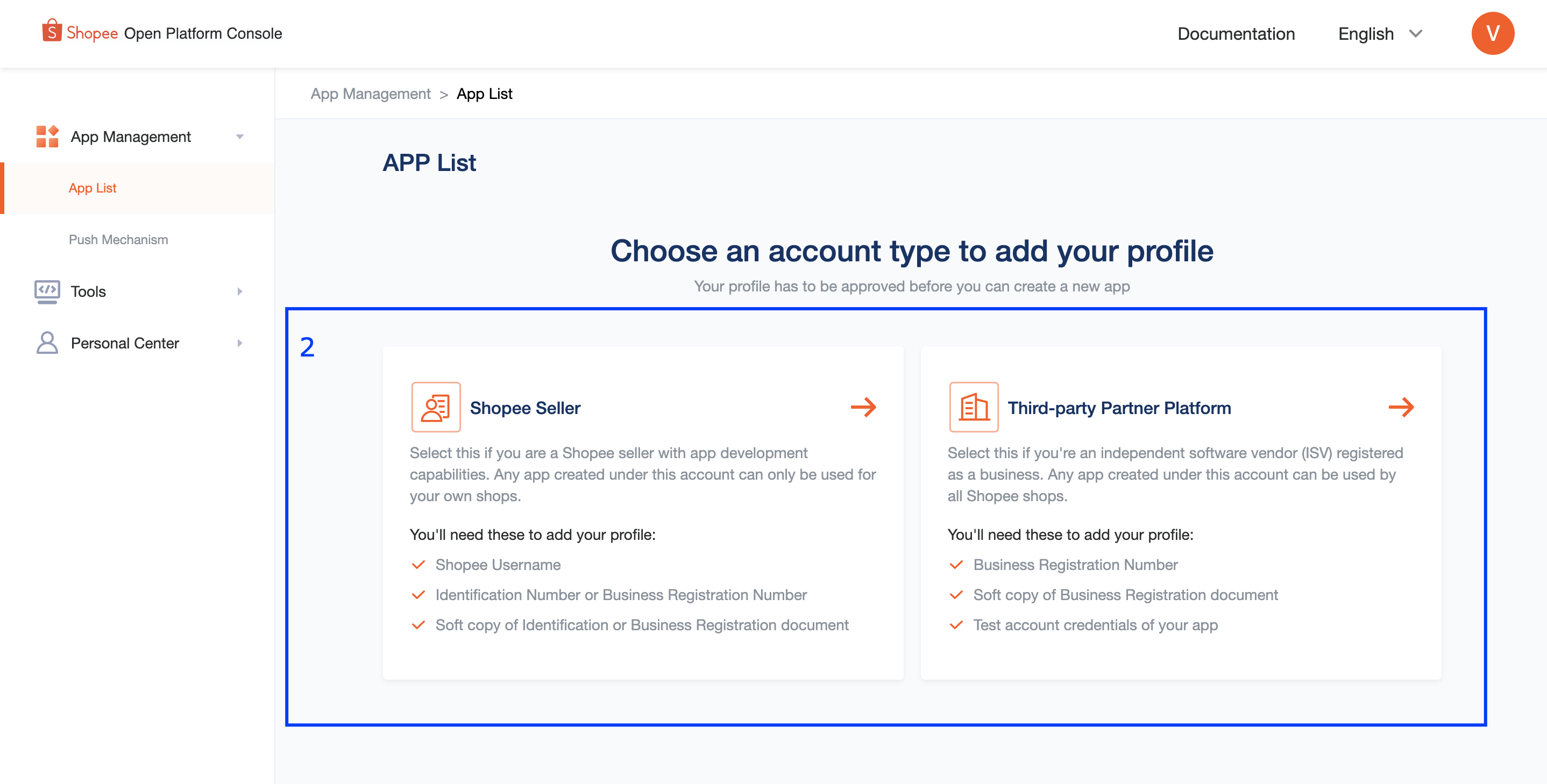Open Push Mechanism from the sidebar
The width and height of the screenshot is (1547, 784).
tap(118, 239)
